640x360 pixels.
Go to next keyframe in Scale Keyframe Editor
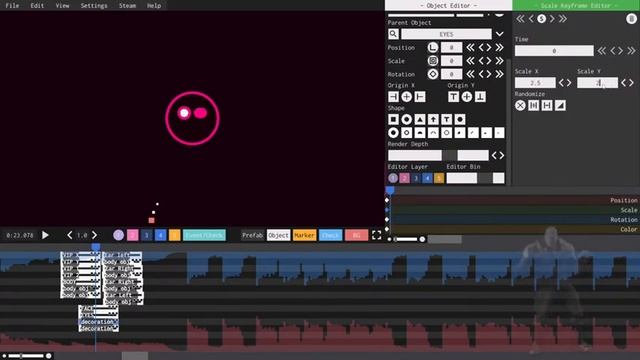click(x=552, y=19)
